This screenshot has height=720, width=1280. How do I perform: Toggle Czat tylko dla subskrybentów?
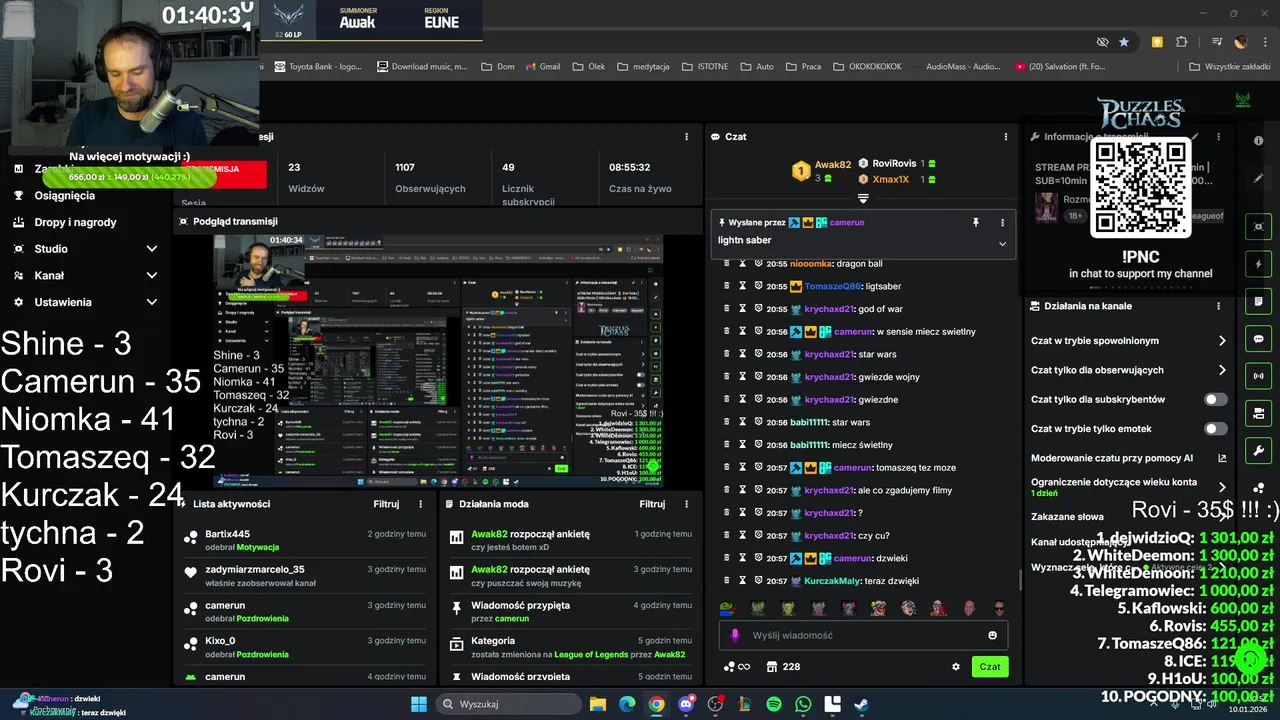tap(1215, 399)
